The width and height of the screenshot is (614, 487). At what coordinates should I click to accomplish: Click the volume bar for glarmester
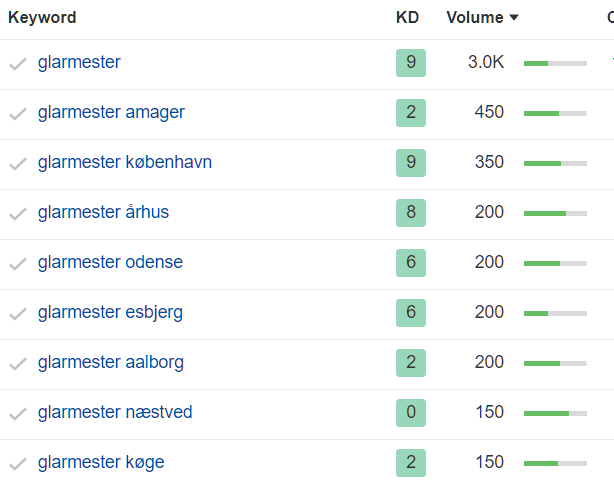(555, 63)
